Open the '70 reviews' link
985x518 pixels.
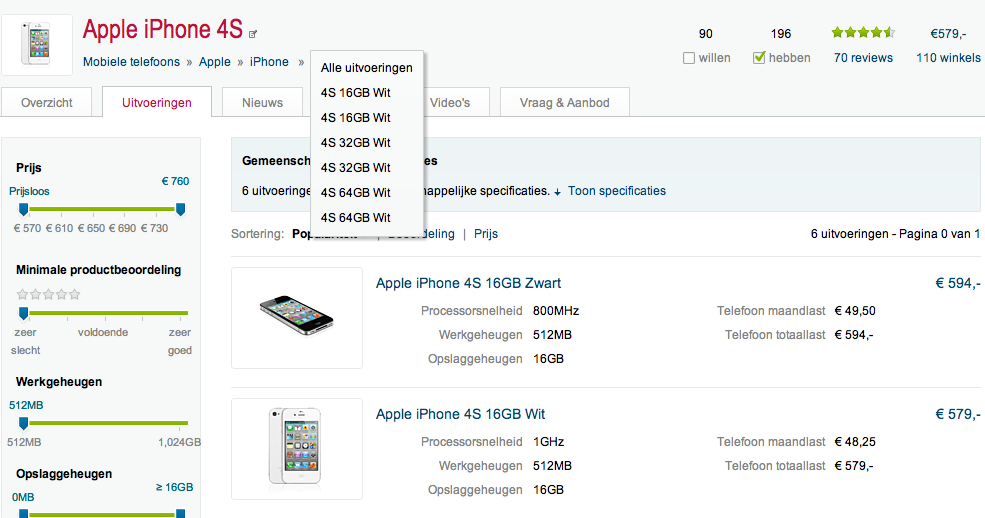(x=863, y=58)
